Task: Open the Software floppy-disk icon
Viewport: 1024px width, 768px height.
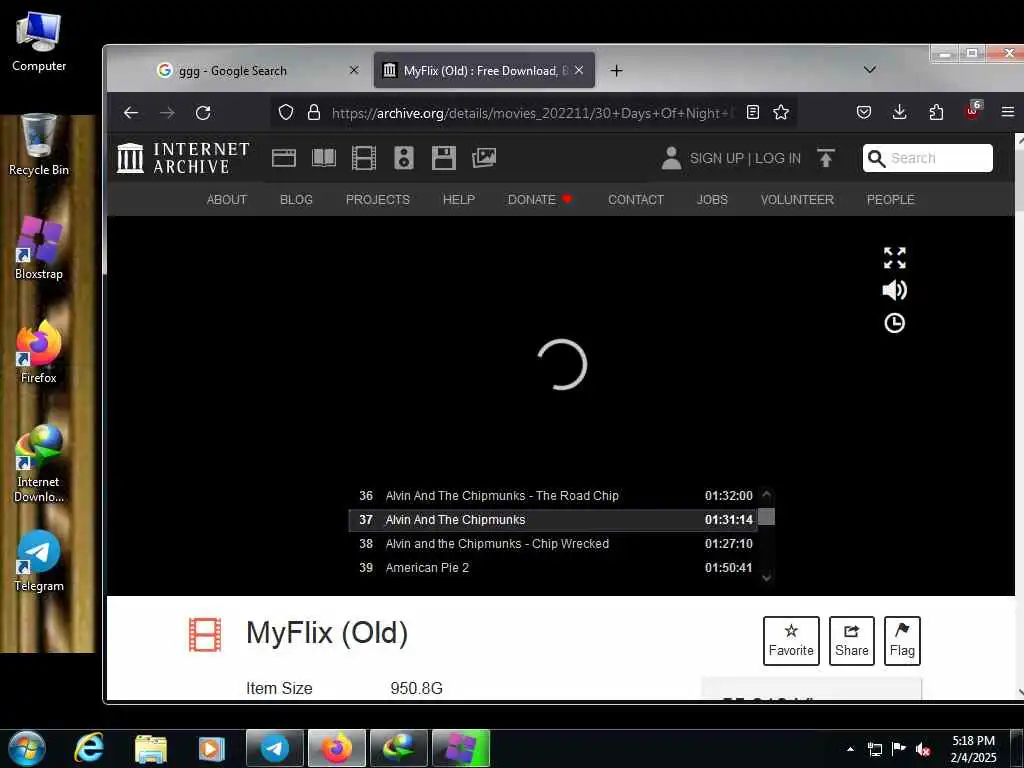Action: tap(444, 158)
